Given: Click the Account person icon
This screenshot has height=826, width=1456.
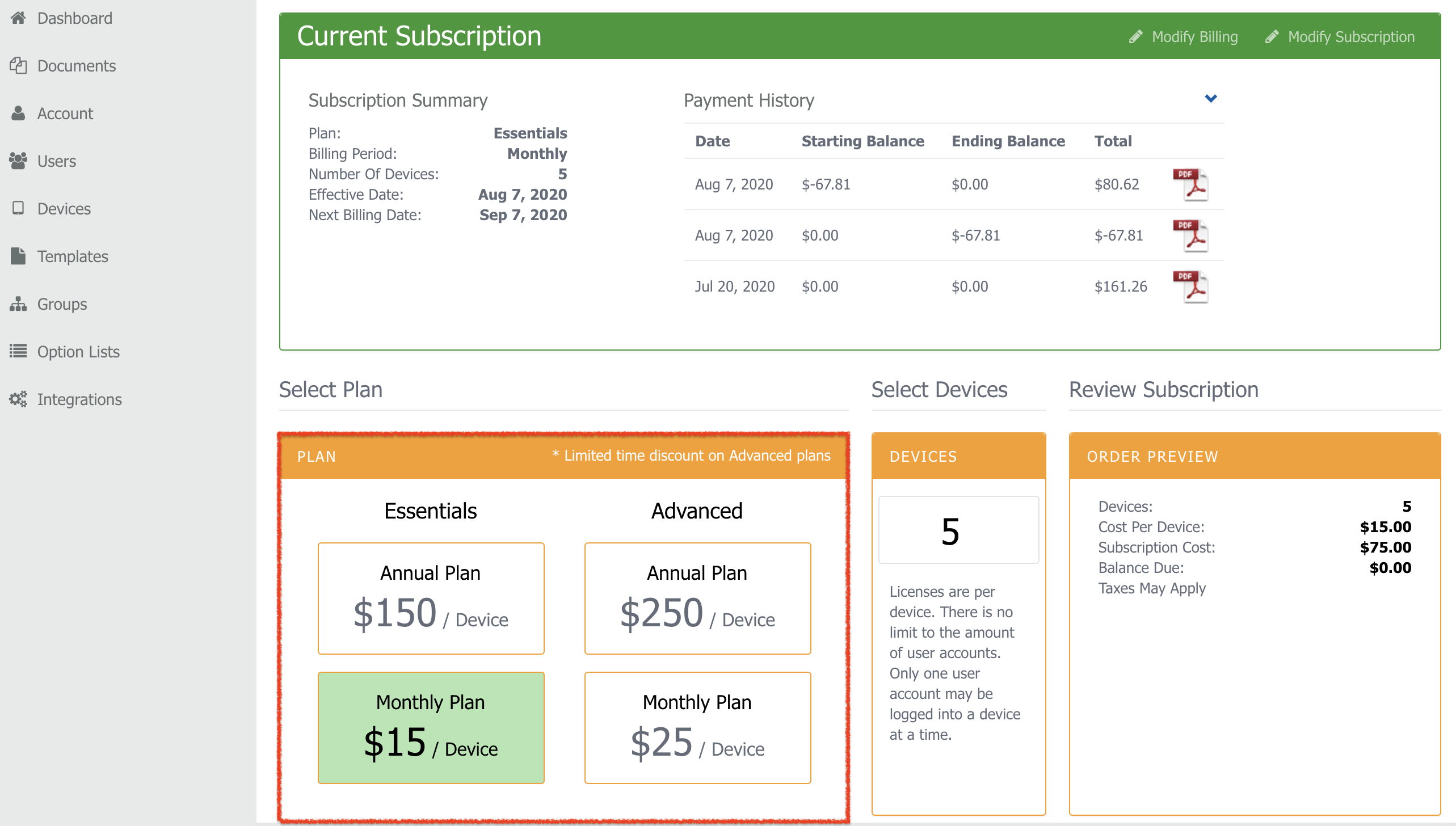Looking at the screenshot, I should point(19,113).
